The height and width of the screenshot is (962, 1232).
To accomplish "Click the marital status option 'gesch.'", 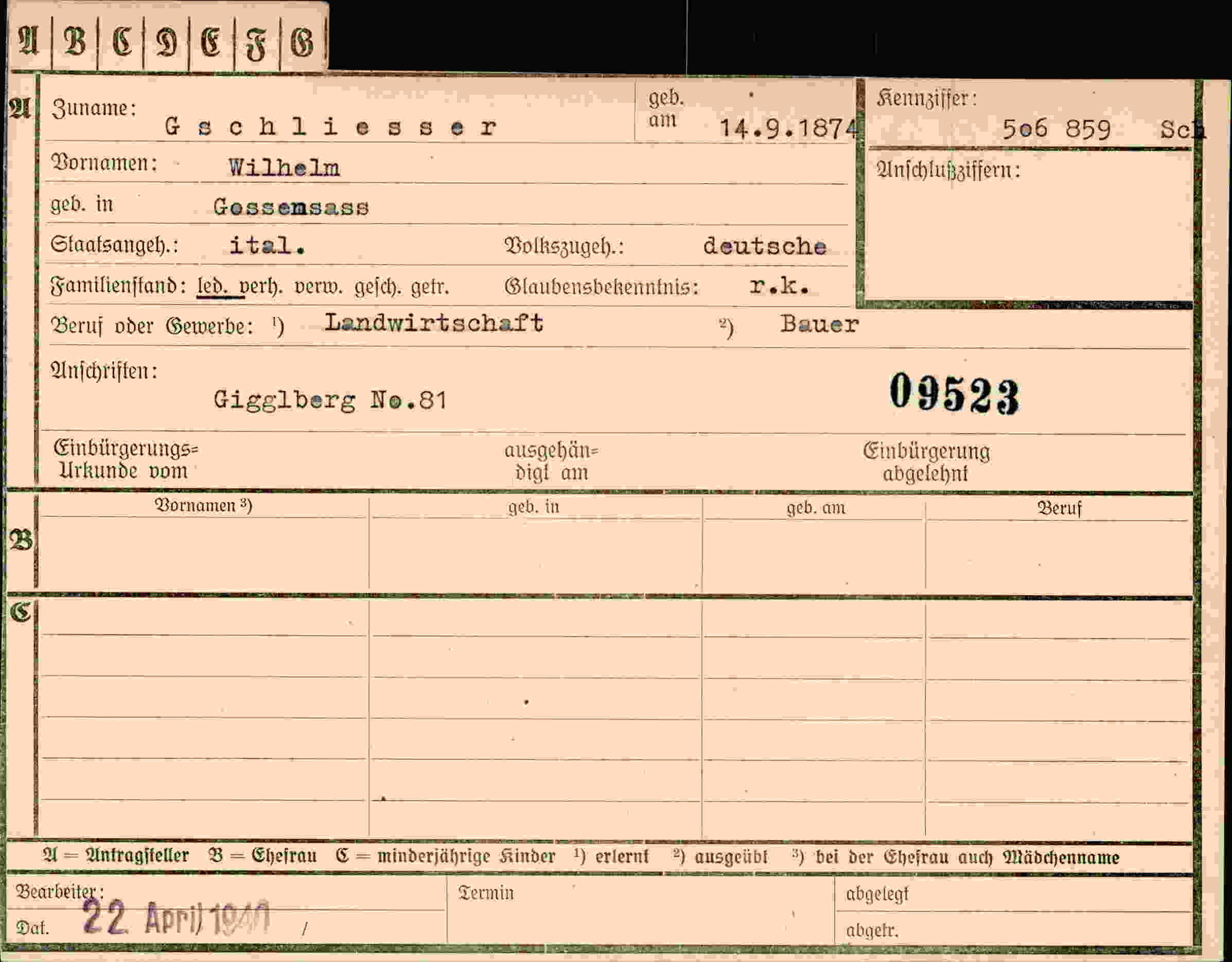I will [378, 288].
